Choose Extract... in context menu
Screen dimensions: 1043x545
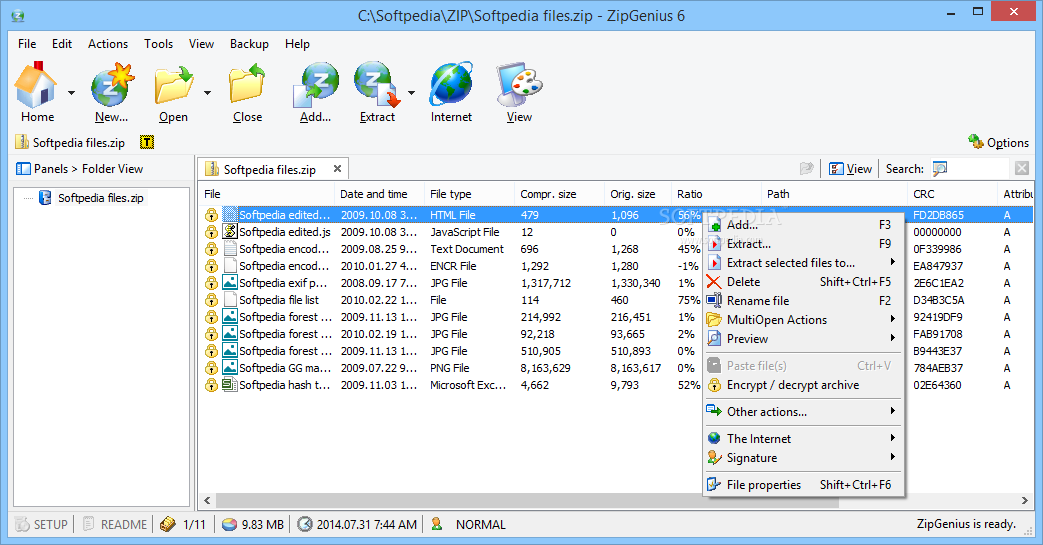coord(802,244)
